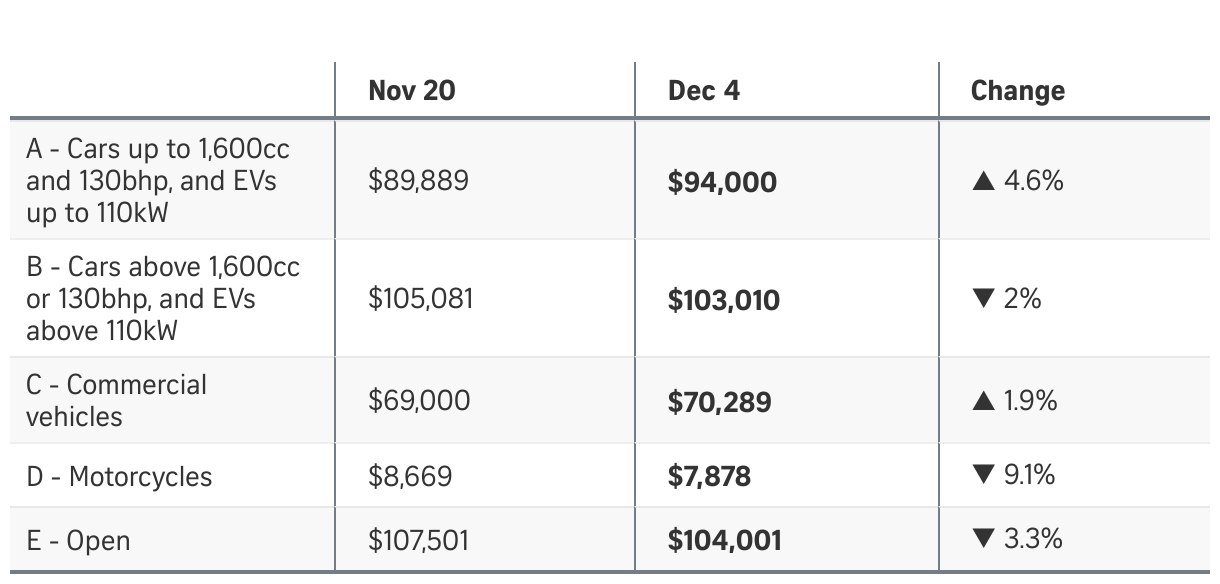Click the up triangle beside 4.6%
The width and height of the screenshot is (1220, 584).
(983, 182)
